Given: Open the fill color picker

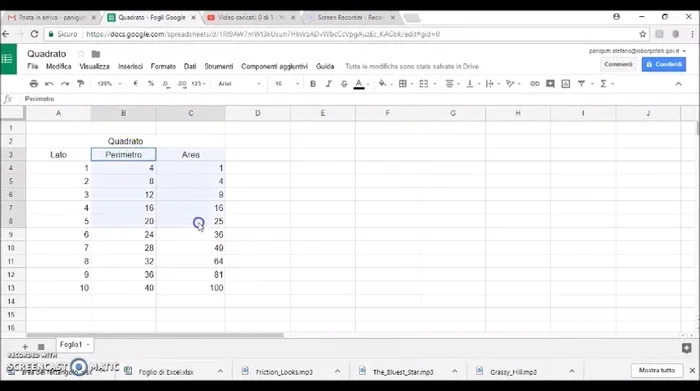Looking at the screenshot, I should (383, 83).
